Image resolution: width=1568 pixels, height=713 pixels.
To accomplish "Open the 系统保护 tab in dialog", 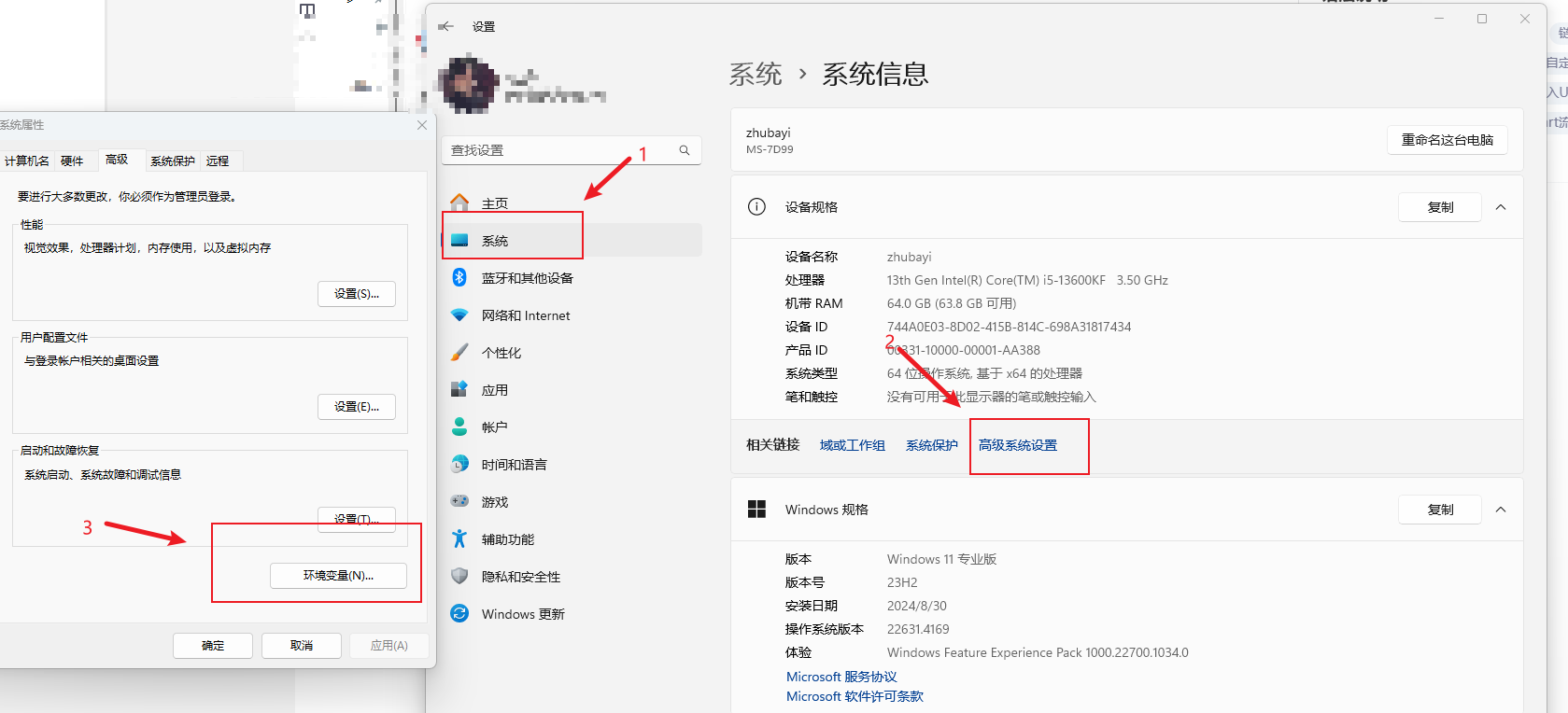I will click(x=173, y=161).
